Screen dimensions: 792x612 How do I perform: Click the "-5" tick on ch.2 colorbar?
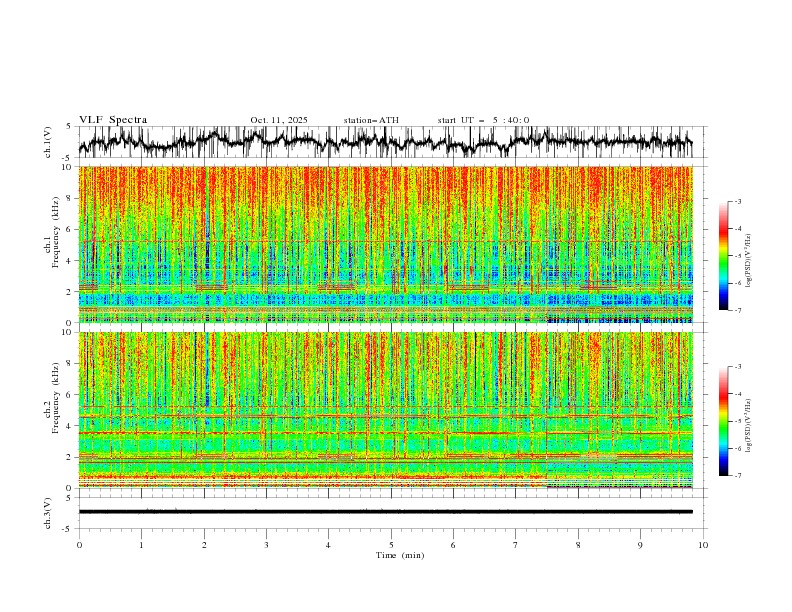click(737, 421)
